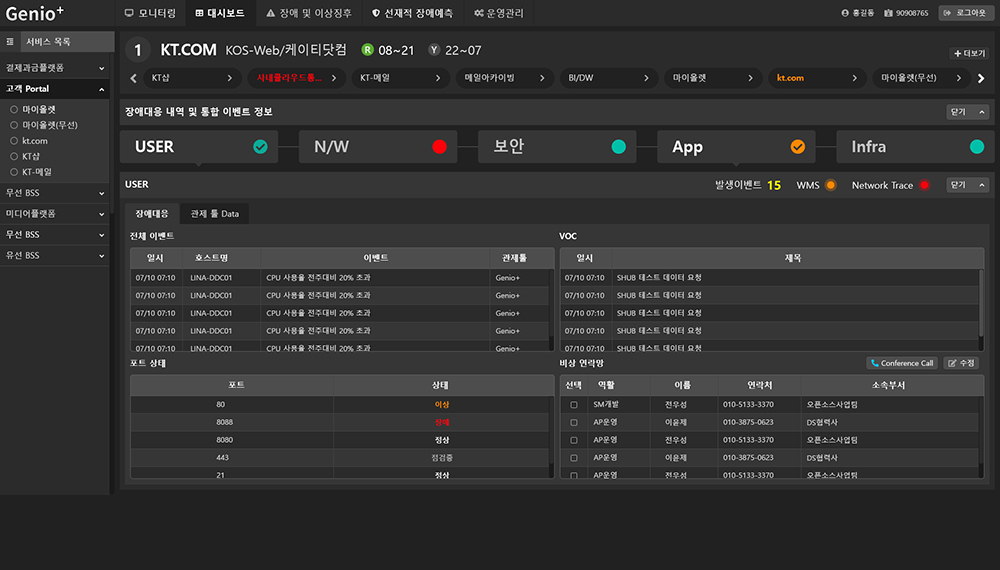
Task: Click the Infra teal status indicator
Action: [977, 147]
